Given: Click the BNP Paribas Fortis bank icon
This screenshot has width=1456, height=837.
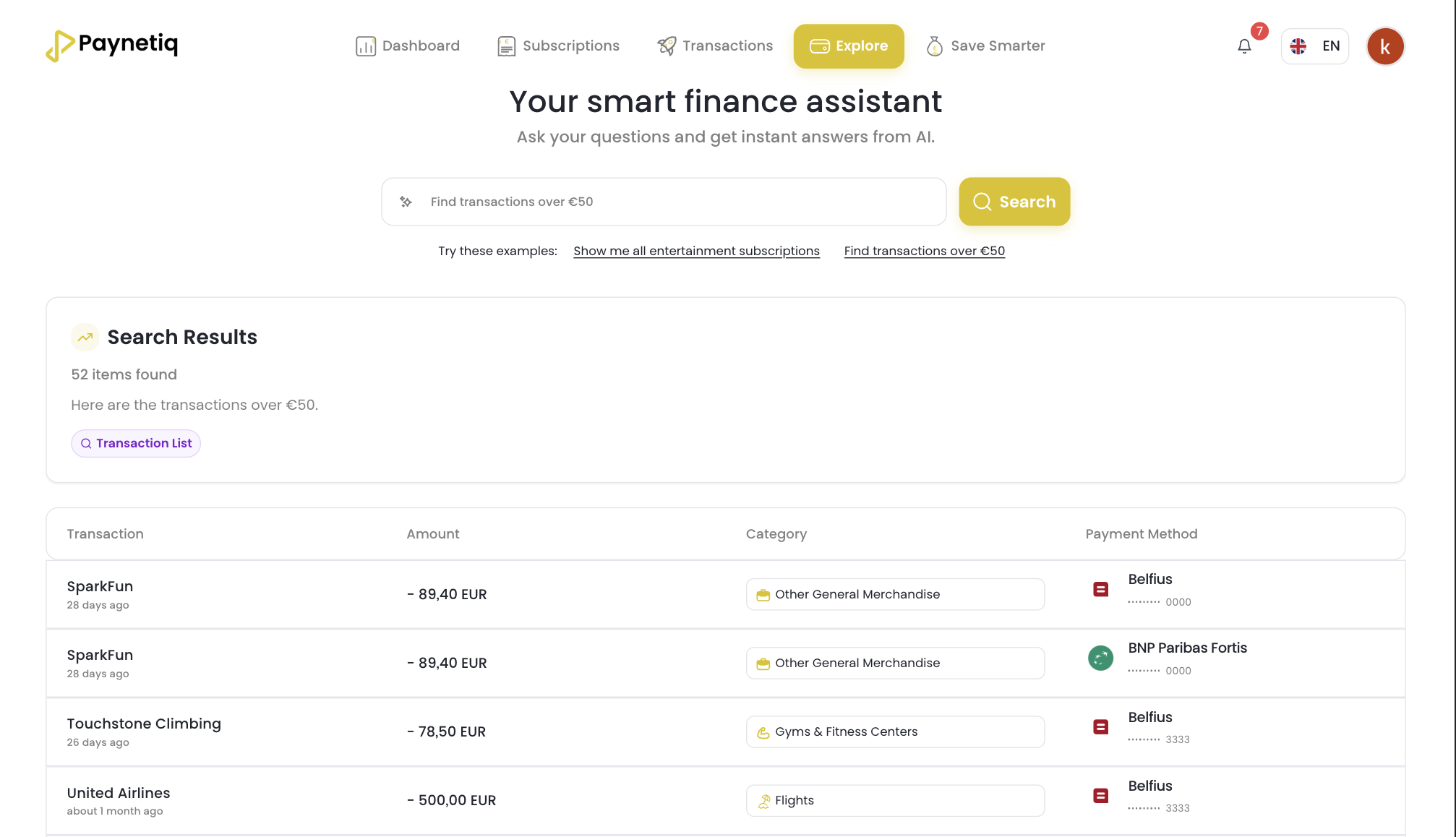Looking at the screenshot, I should [x=1100, y=658].
